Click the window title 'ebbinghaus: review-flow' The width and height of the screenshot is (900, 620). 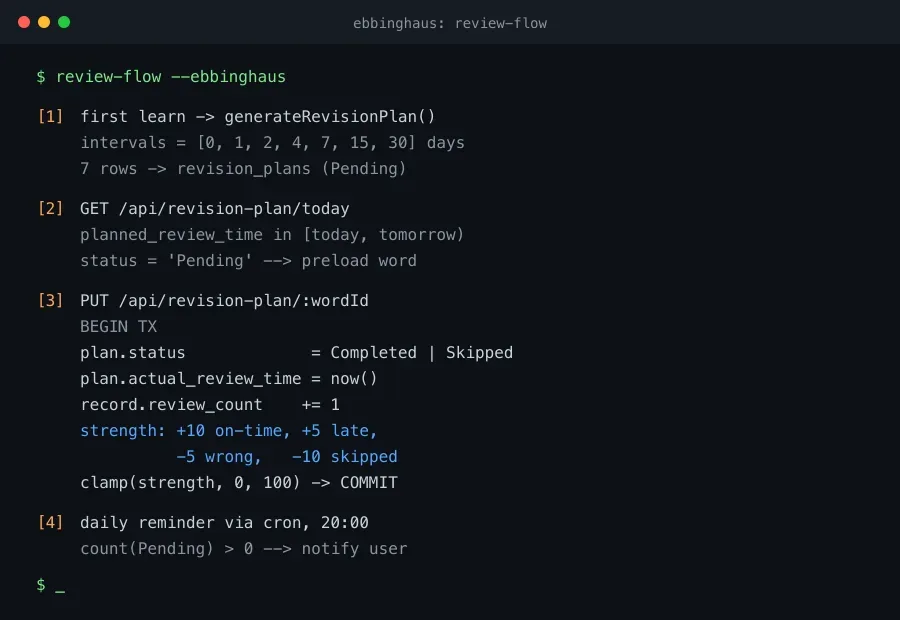point(450,24)
